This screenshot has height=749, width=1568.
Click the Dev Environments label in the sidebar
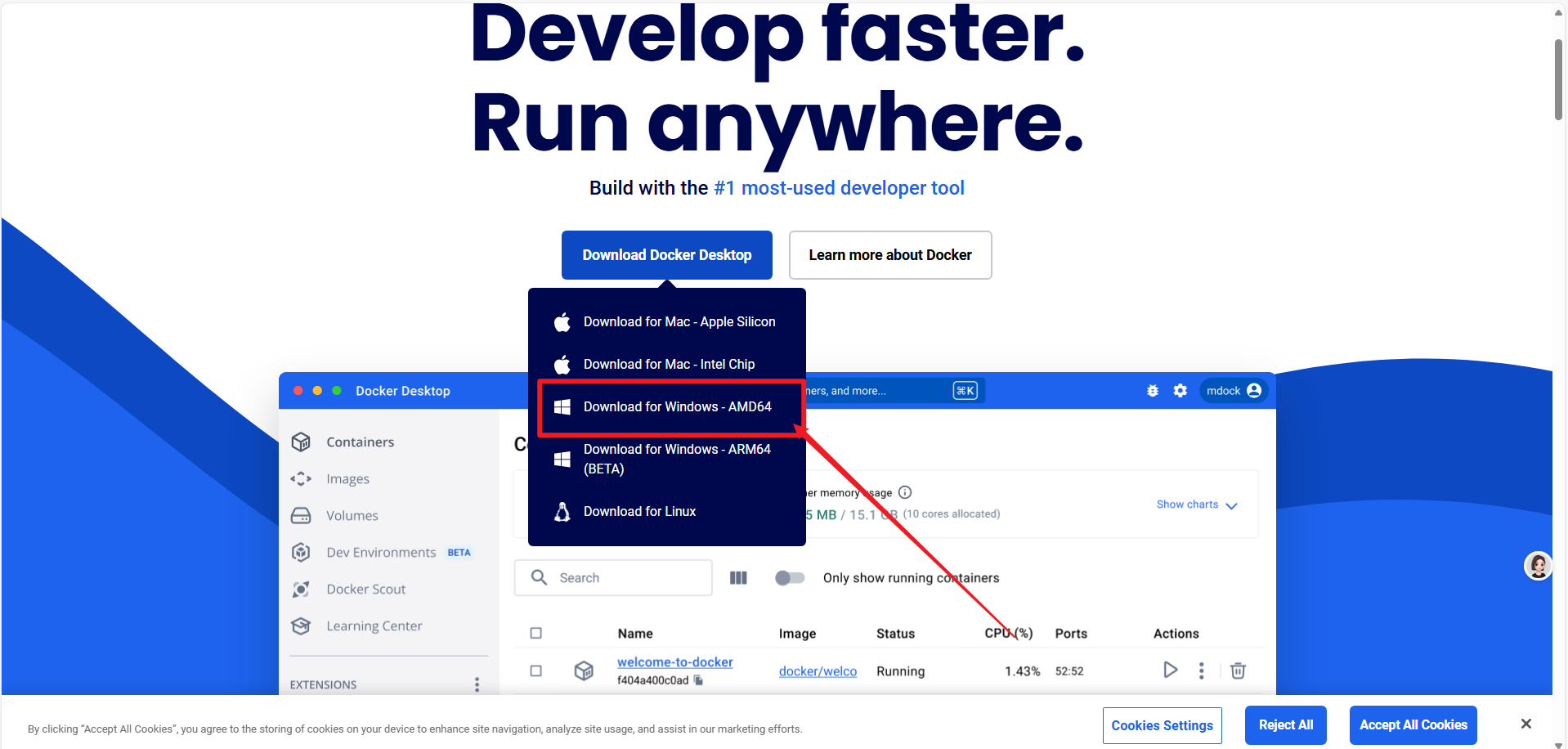pyautogui.click(x=381, y=553)
